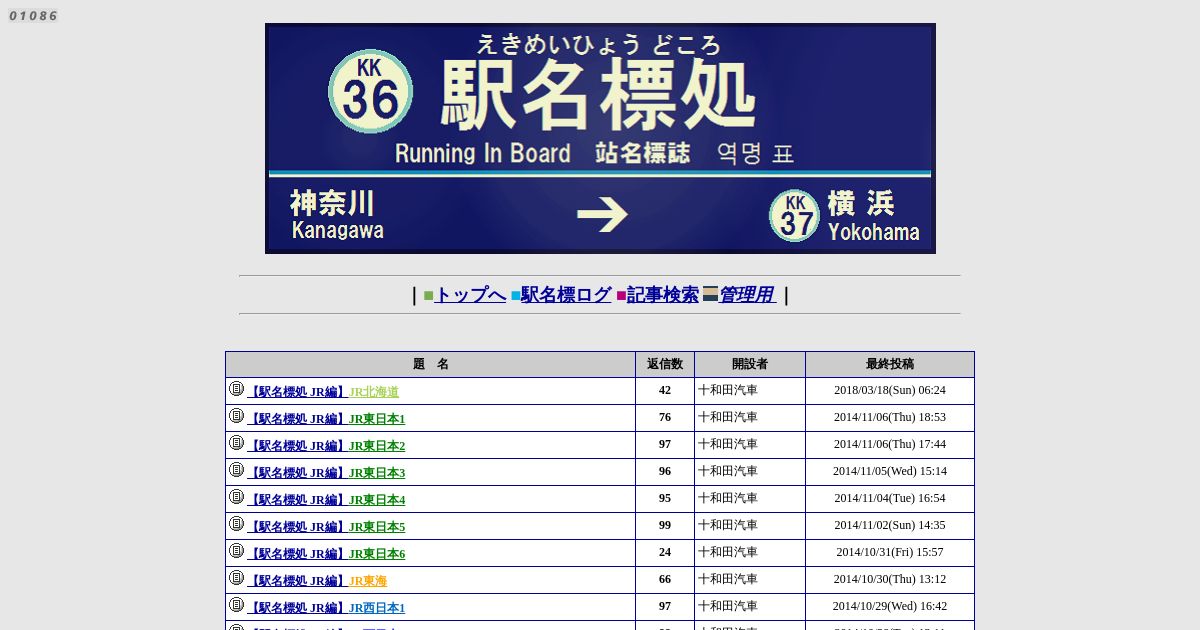Screen dimensions: 1200x630
Task: Click date 2018/03/18(Sun) 06:24
Action: tap(890, 391)
